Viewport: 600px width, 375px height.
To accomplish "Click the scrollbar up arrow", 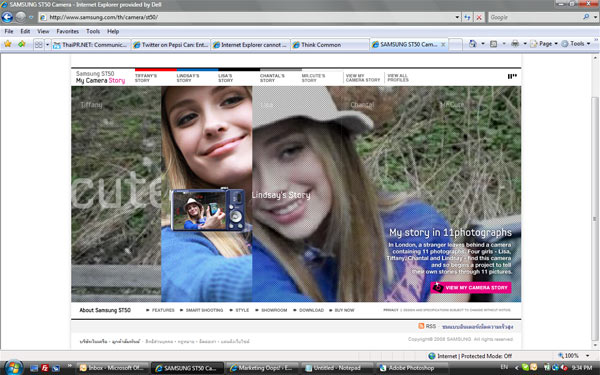I will 595,58.
